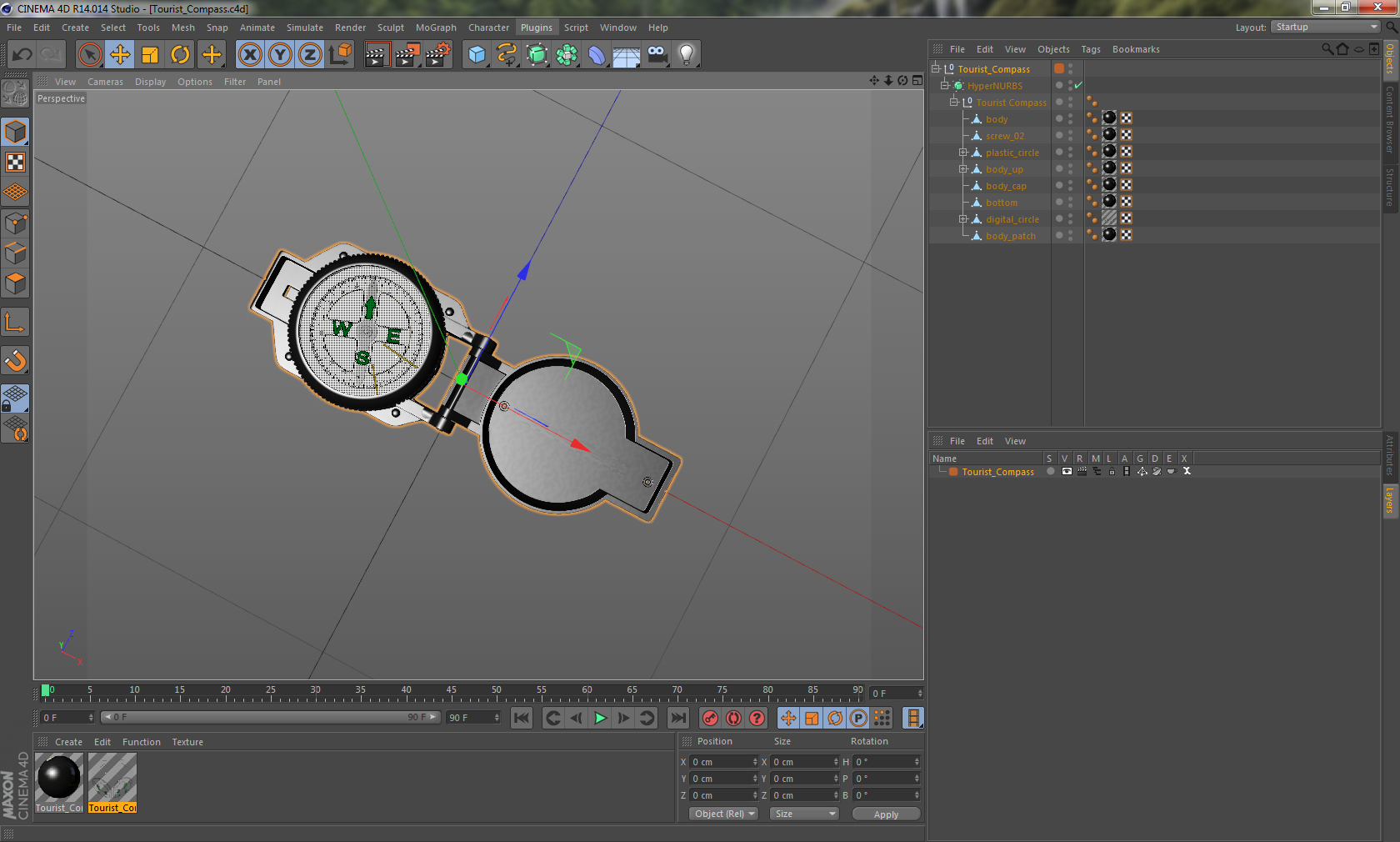Click the timeline ruler at frame 45

(x=451, y=692)
